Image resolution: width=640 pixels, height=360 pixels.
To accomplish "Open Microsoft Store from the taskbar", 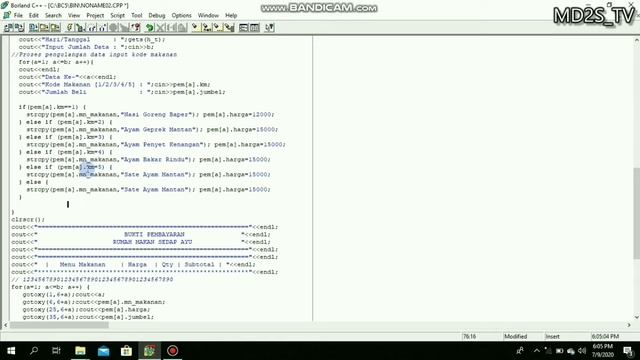I will click(x=126, y=351).
